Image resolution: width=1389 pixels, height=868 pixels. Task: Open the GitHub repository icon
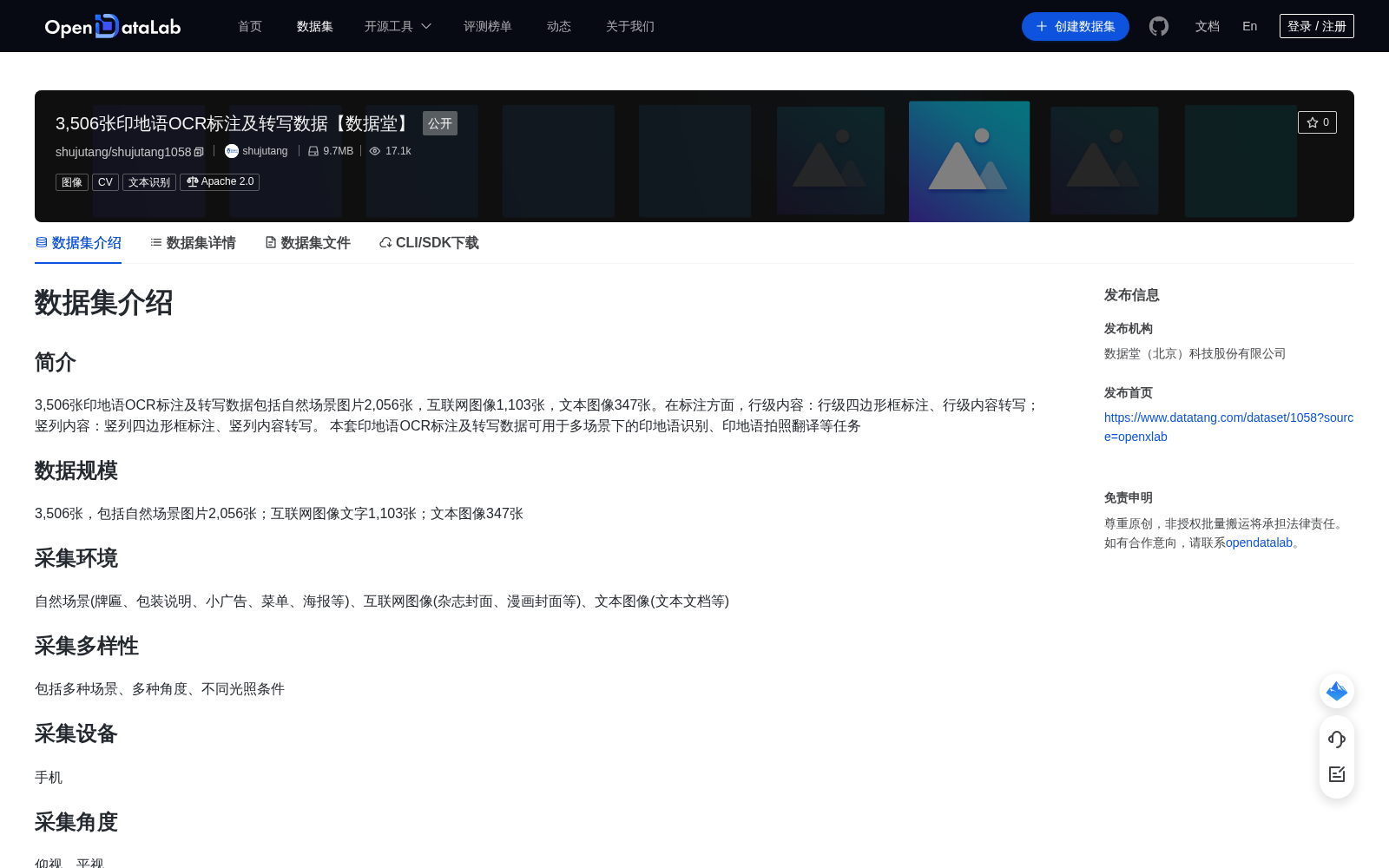(x=1159, y=26)
